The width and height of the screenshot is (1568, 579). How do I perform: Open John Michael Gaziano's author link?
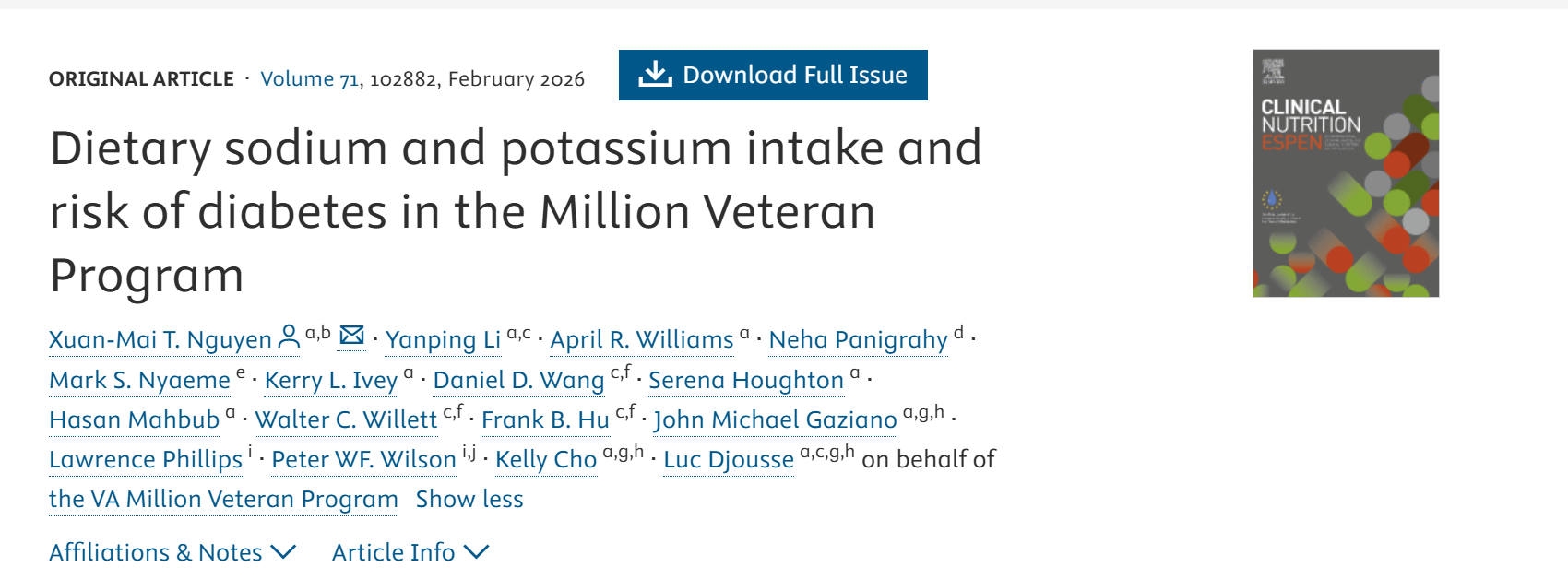coord(775,419)
